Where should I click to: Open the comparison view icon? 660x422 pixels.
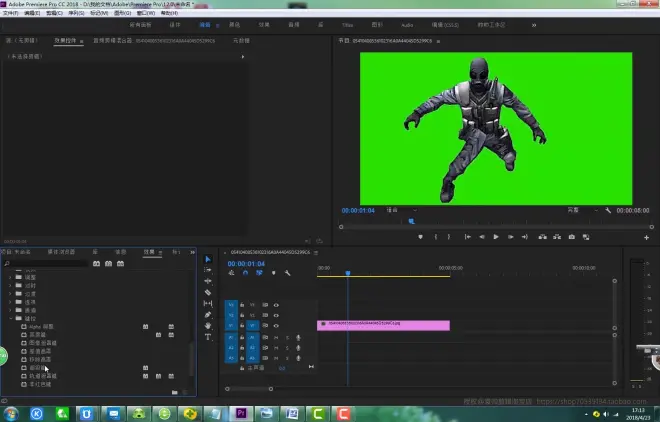coord(586,237)
